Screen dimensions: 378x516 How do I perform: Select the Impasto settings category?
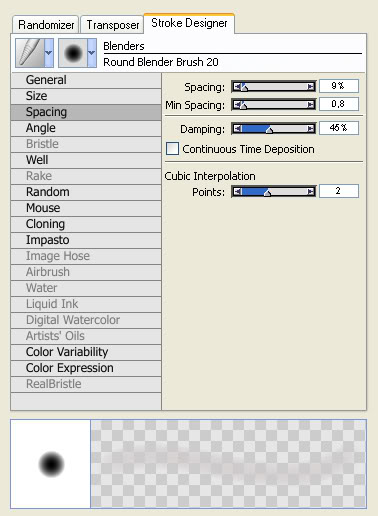point(86,240)
